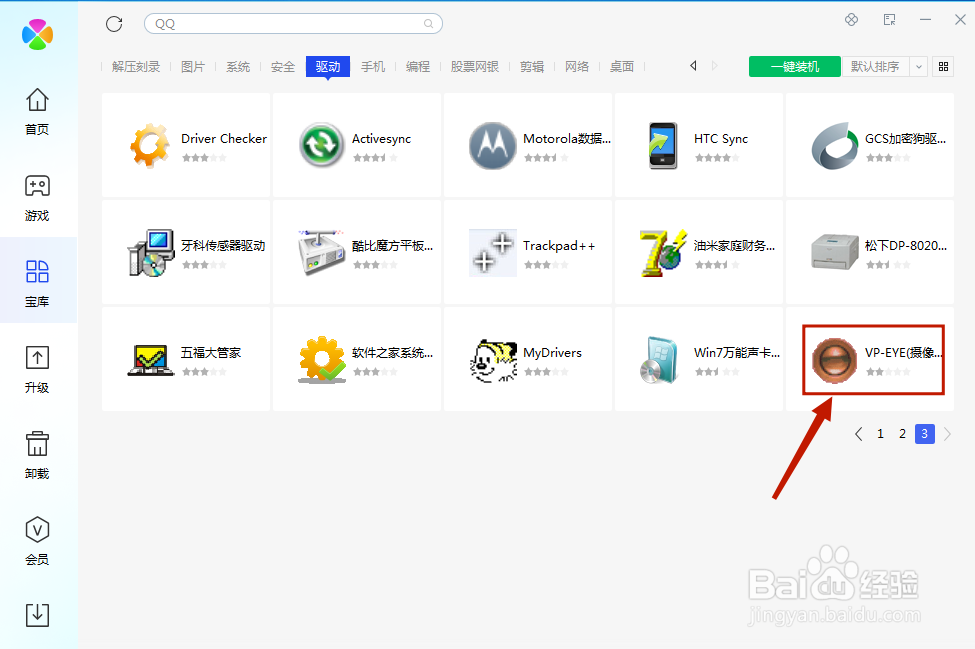Go to page 2

tap(902, 434)
